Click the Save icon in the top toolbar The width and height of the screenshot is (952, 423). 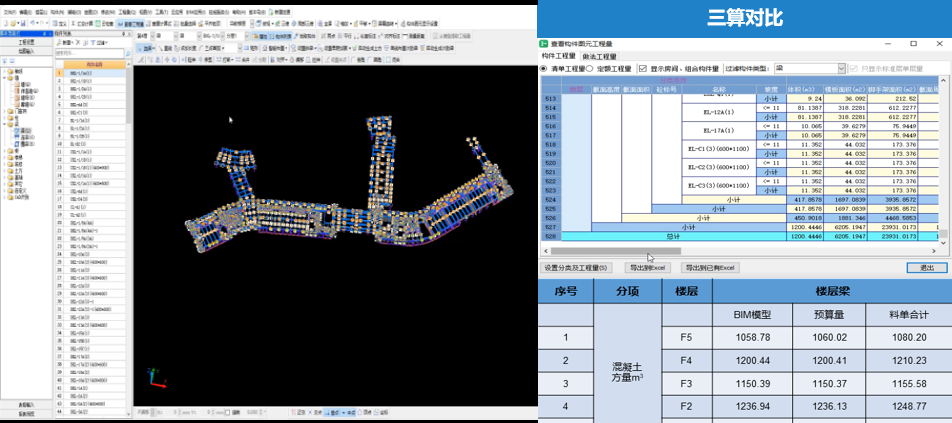pos(23,23)
